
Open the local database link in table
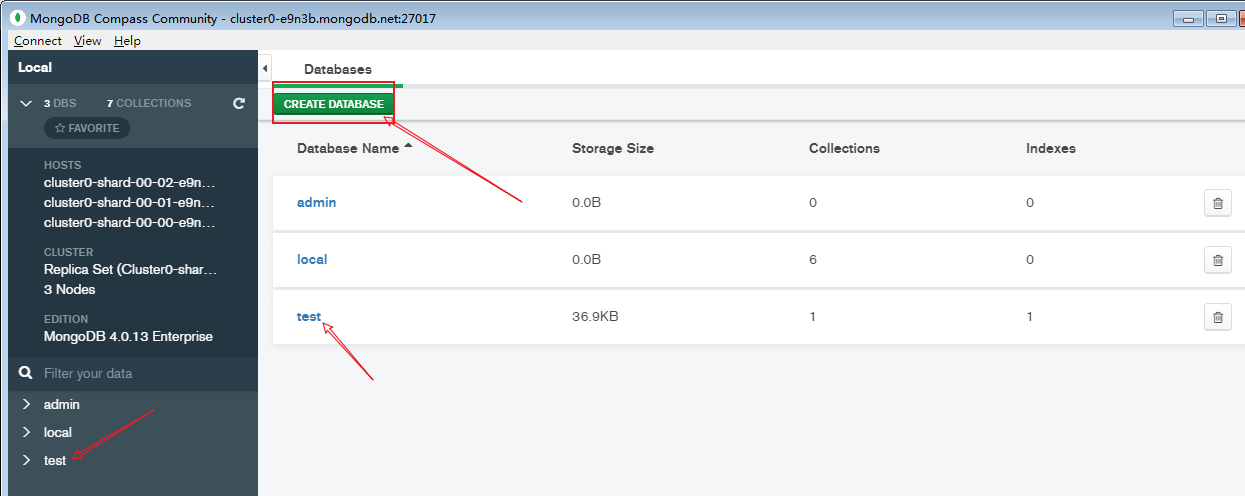pyautogui.click(x=312, y=260)
